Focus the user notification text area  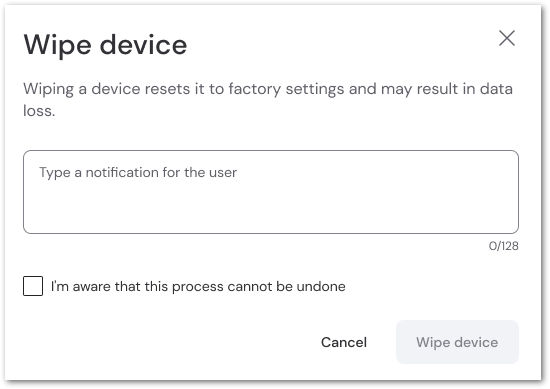click(271, 192)
